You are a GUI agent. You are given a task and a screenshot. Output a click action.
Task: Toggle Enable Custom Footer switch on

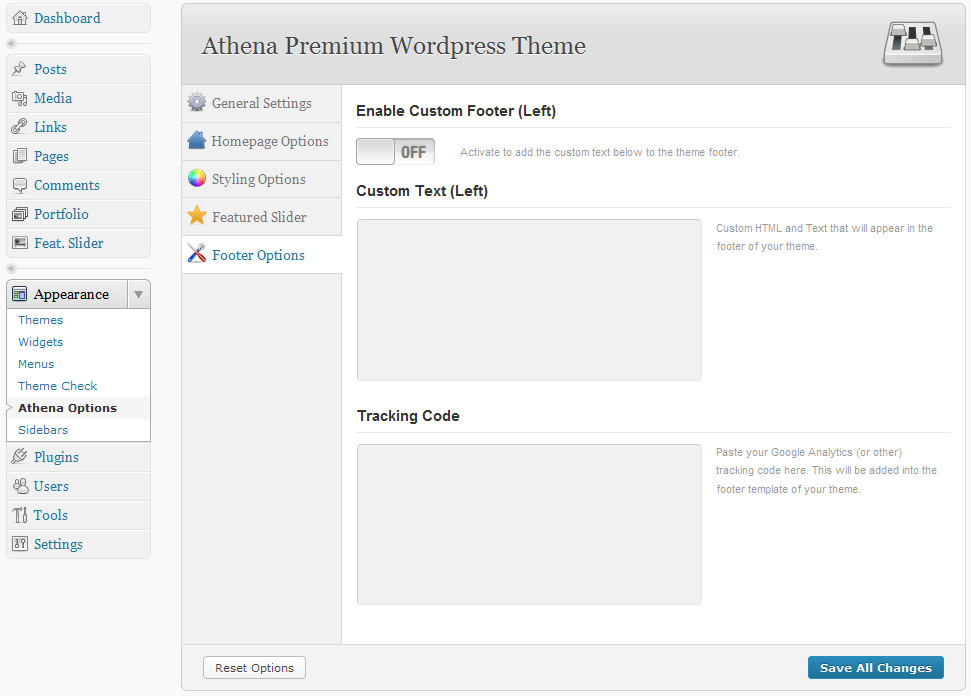point(395,152)
